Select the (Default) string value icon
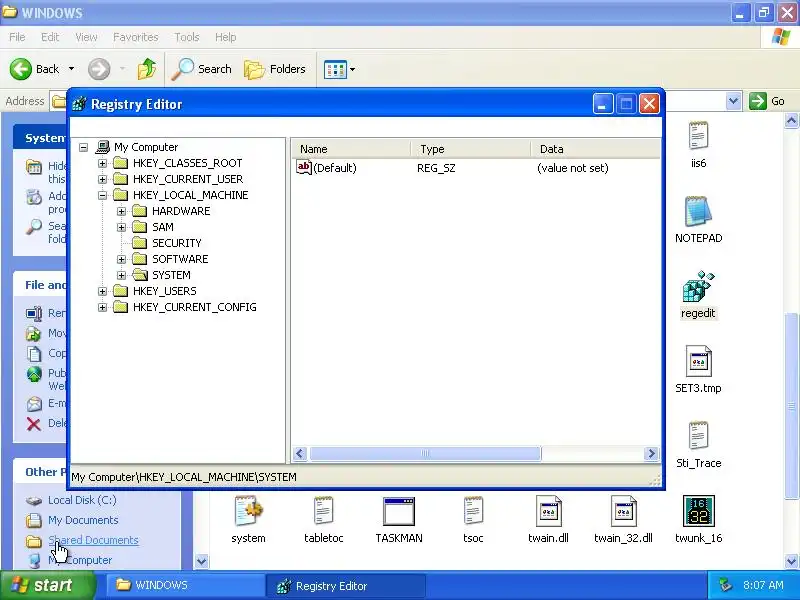 click(304, 167)
